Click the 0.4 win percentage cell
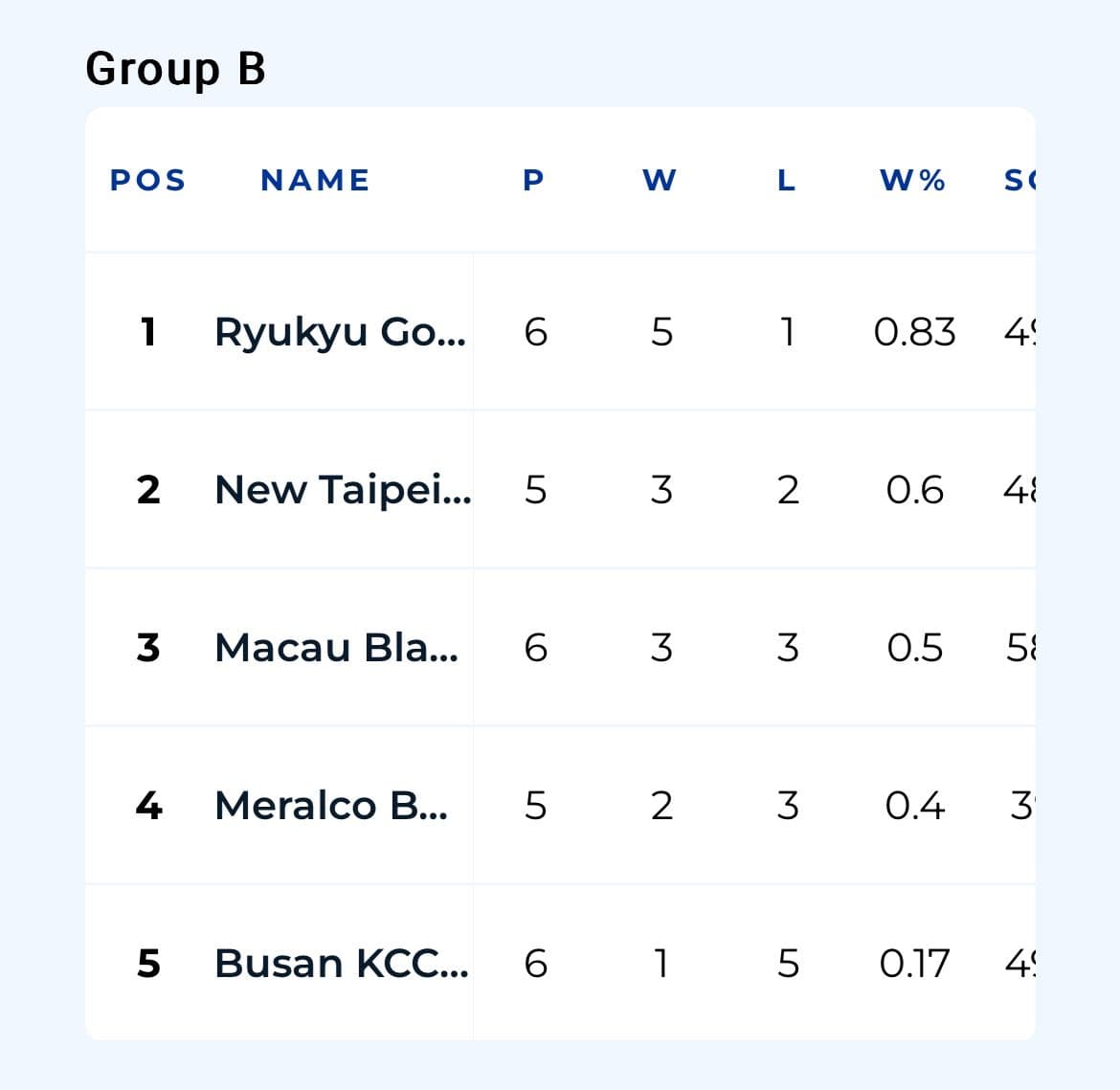Viewport: 1120px width, 1090px height. point(914,806)
